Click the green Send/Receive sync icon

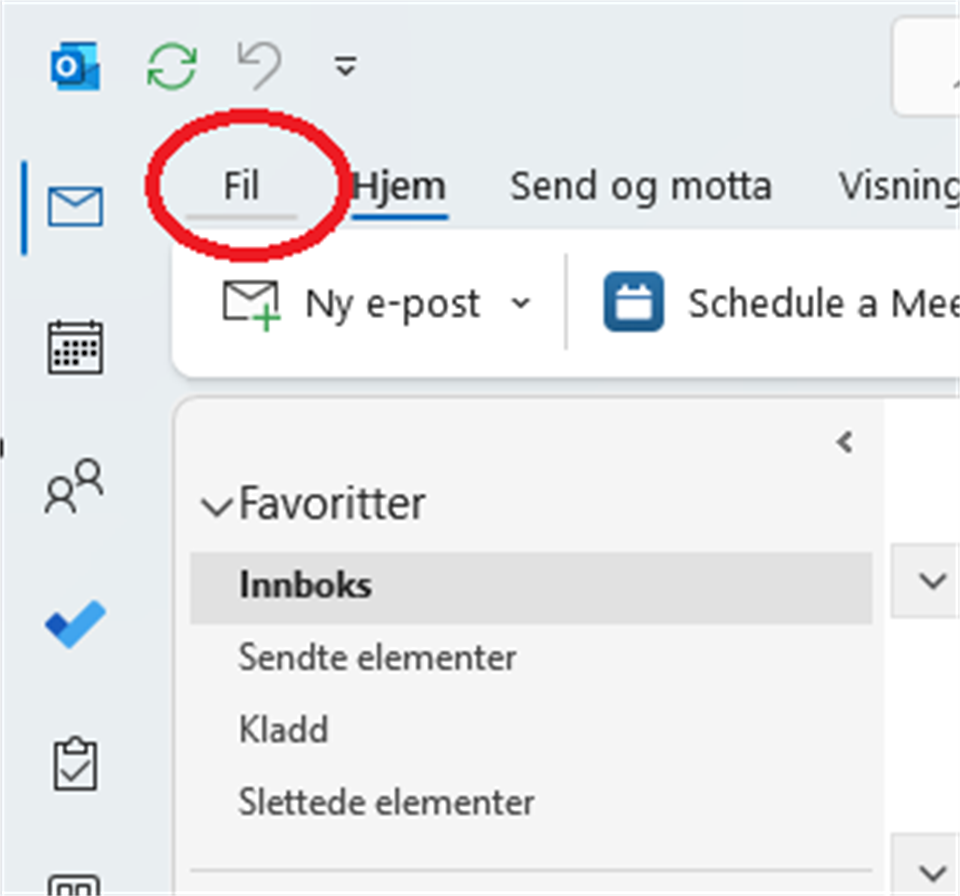tap(172, 67)
